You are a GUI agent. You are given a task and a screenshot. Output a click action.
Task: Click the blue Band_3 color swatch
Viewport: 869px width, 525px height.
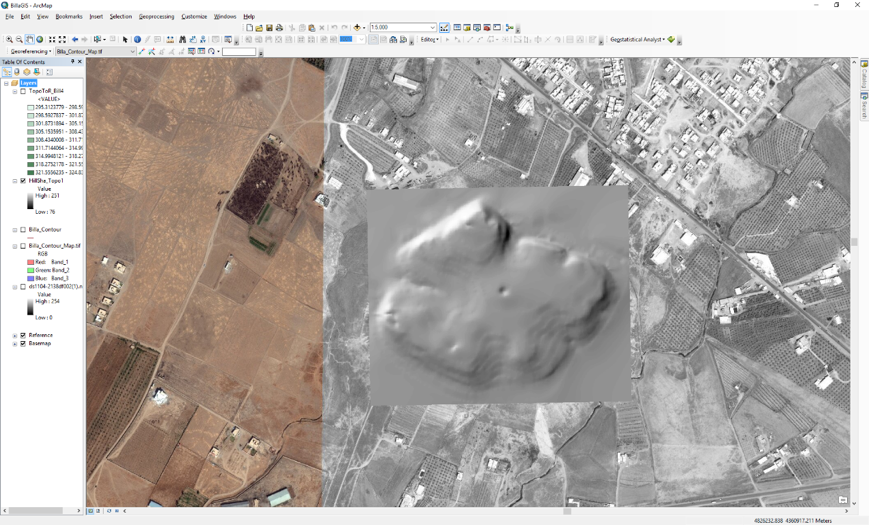(x=30, y=278)
